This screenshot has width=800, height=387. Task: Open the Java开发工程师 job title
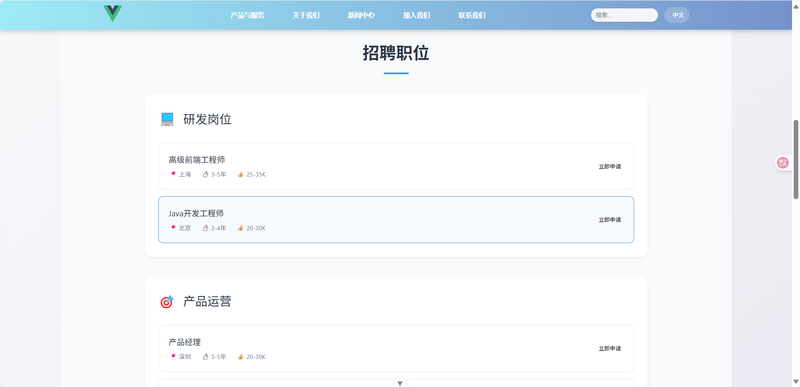coord(196,214)
